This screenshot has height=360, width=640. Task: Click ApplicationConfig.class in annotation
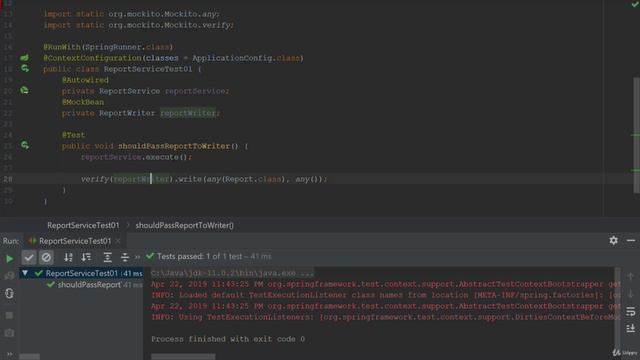(246, 58)
